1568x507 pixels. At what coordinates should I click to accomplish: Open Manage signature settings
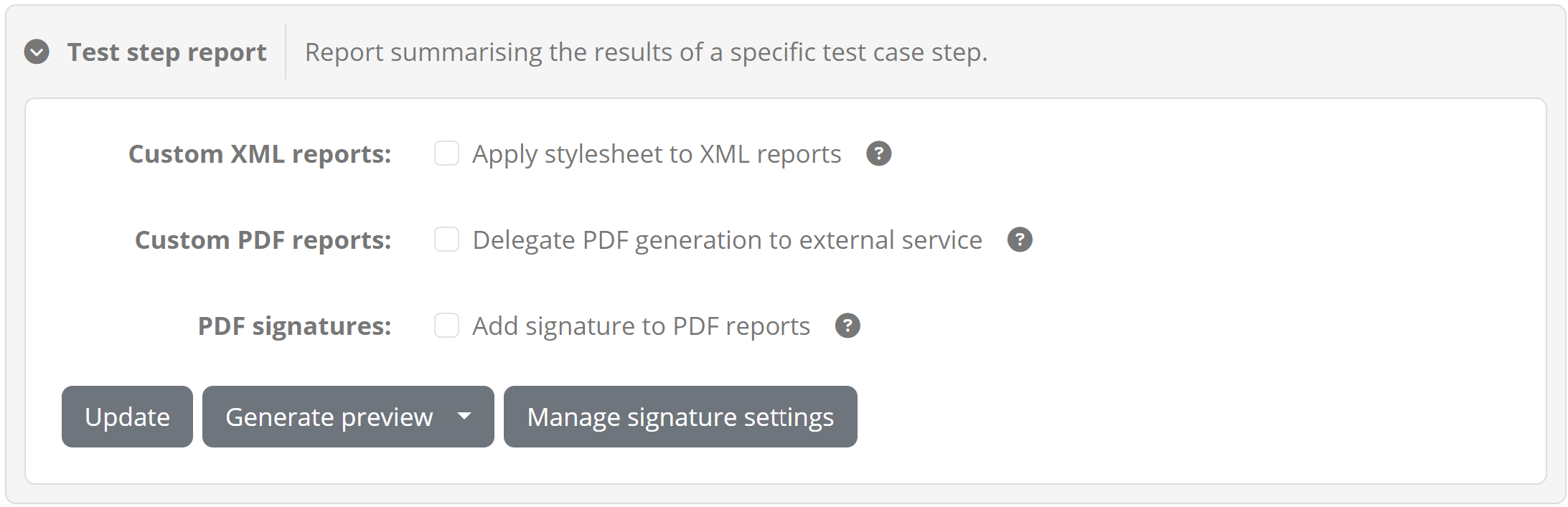coord(680,417)
